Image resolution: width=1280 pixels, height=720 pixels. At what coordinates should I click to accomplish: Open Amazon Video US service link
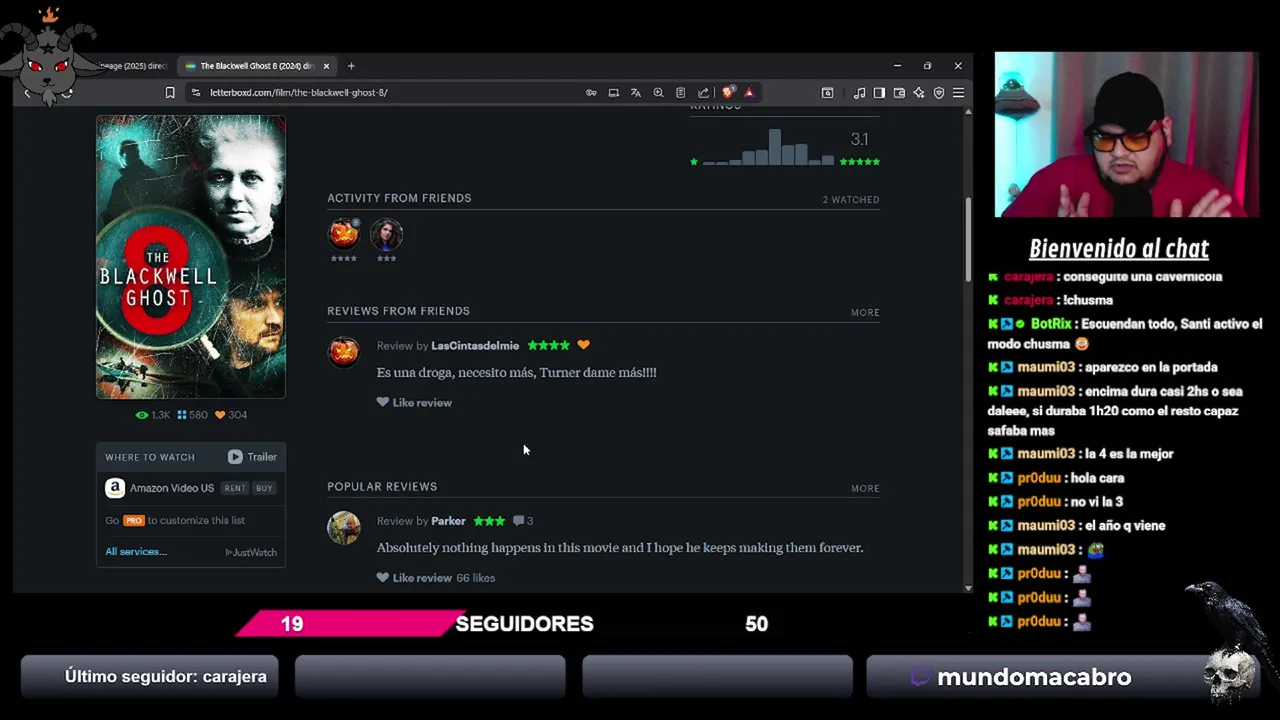(160, 488)
